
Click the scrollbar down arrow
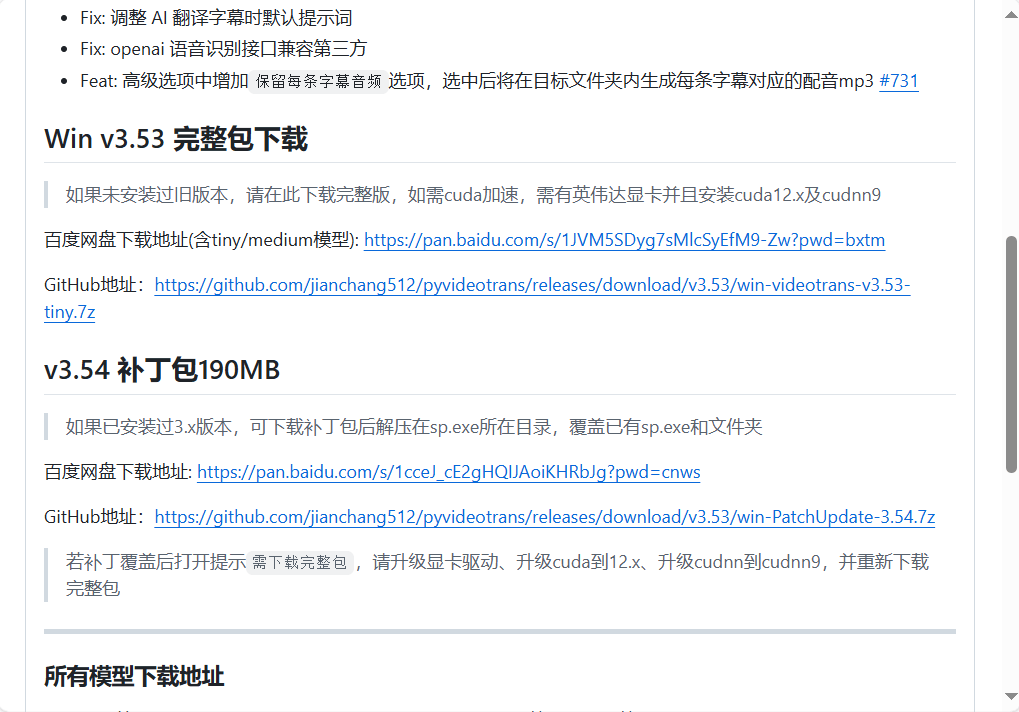coord(1011,696)
